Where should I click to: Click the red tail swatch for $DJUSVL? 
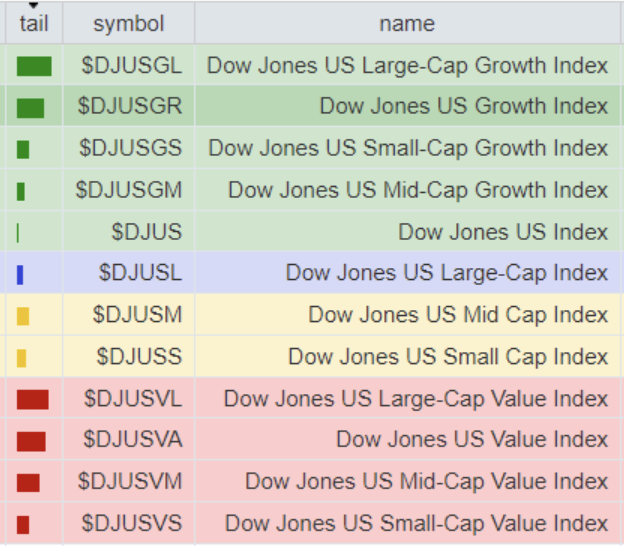tap(32, 400)
